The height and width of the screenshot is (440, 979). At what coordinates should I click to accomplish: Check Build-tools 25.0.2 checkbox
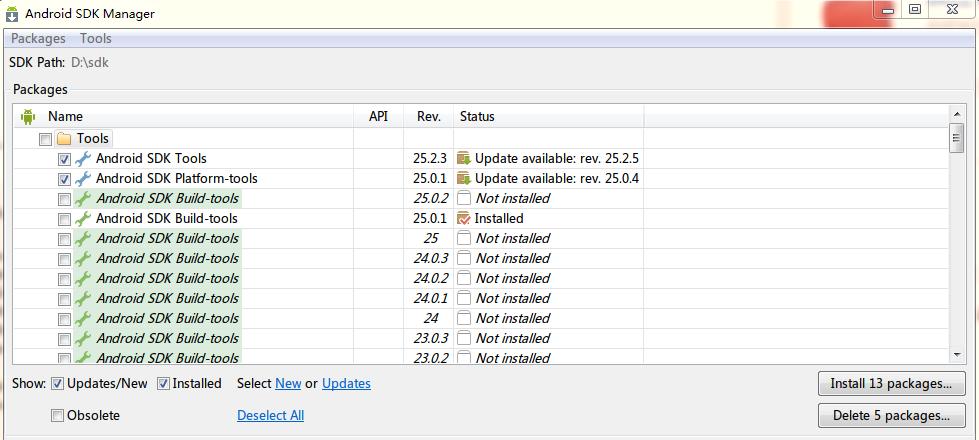[64, 199]
